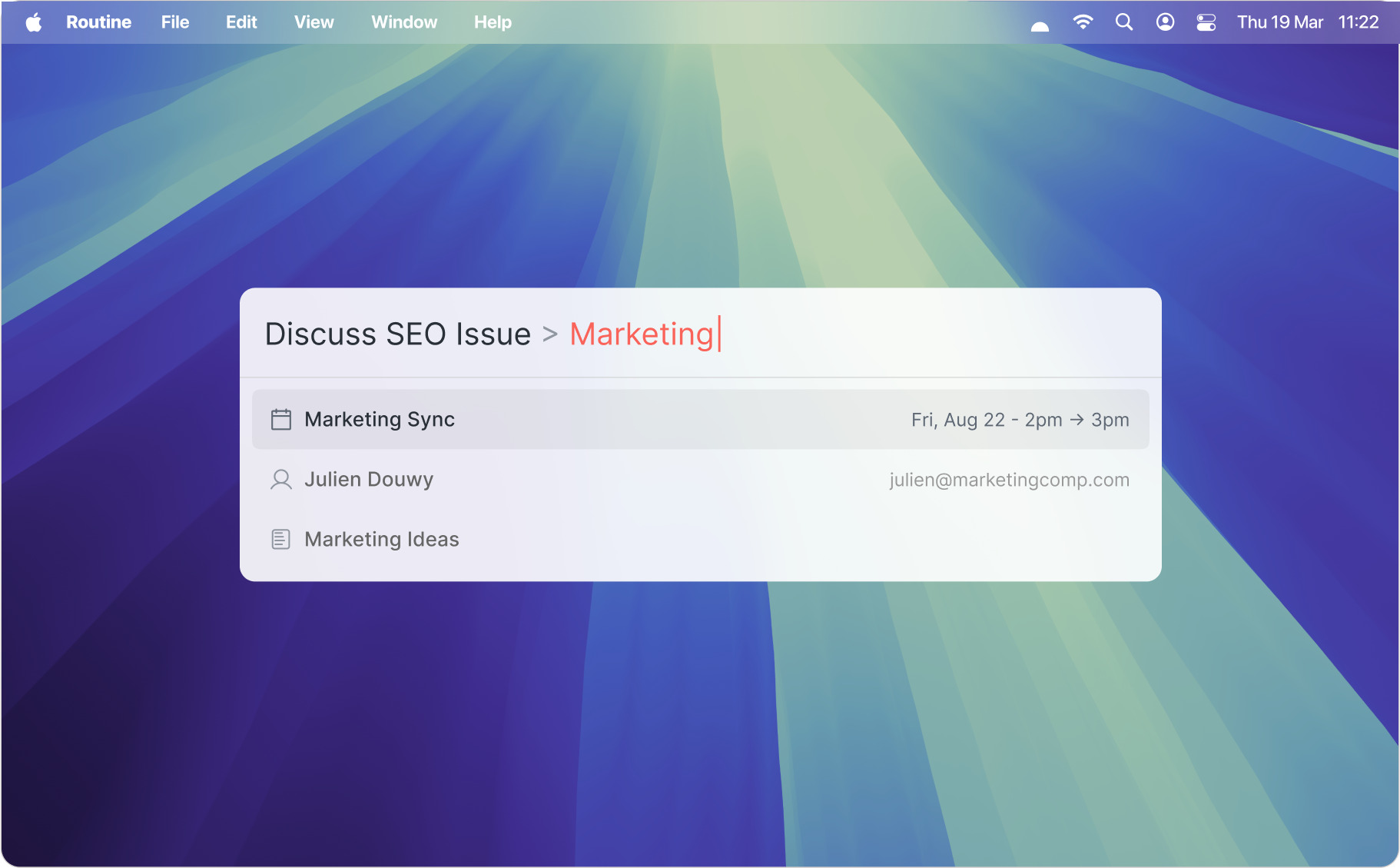
Task: Open the Help menu
Action: pos(493,22)
